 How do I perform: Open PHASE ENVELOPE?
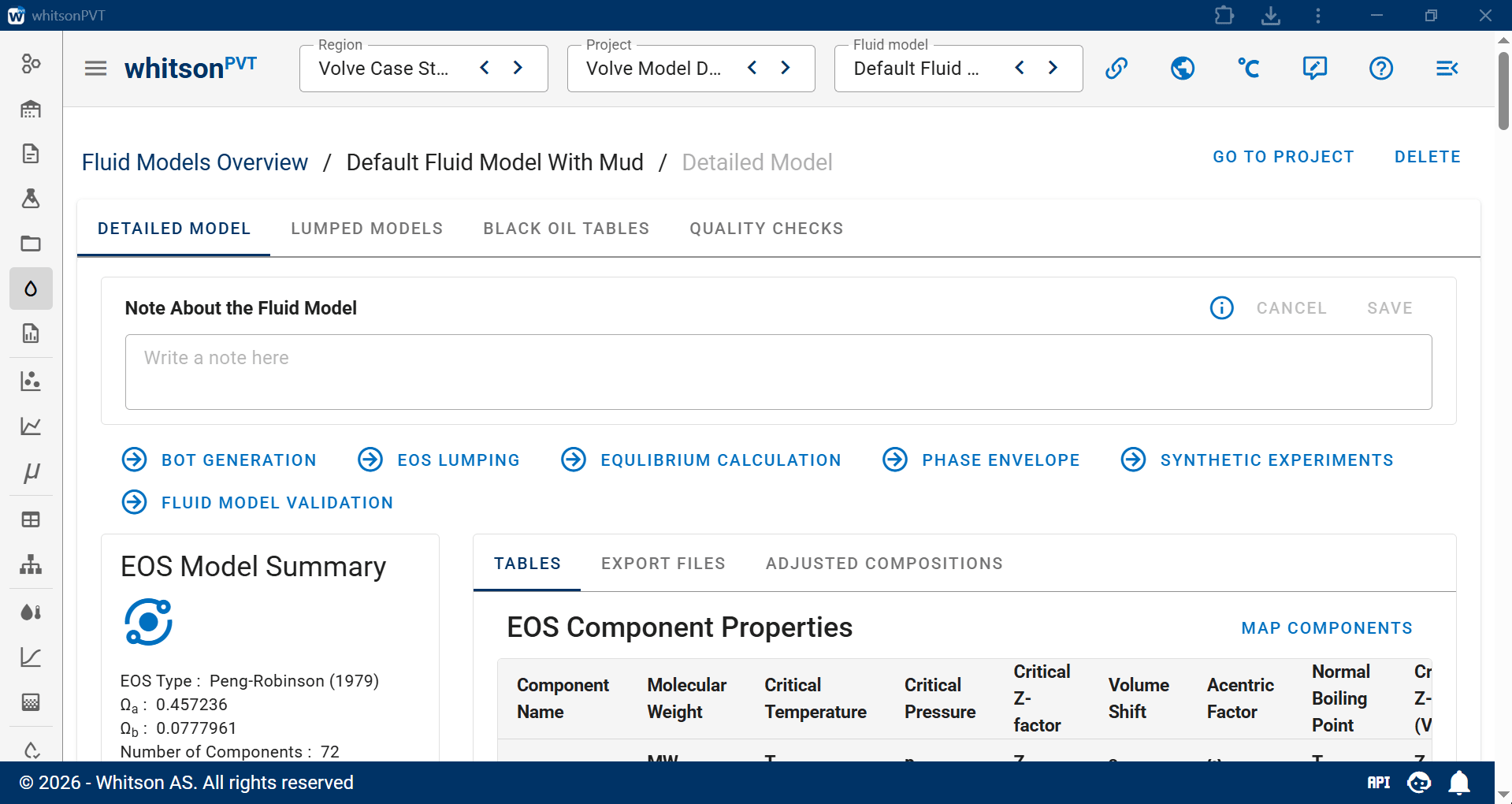(x=981, y=460)
